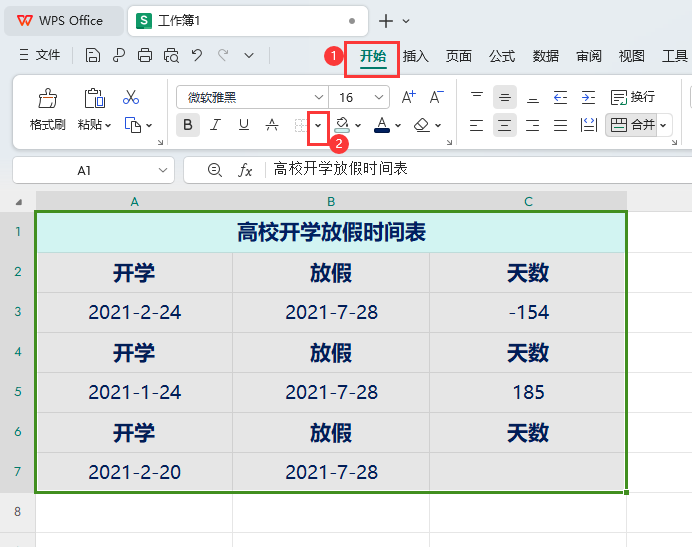Select the 工作簿1 document tab
Screen dimensions: 692x547
248,21
